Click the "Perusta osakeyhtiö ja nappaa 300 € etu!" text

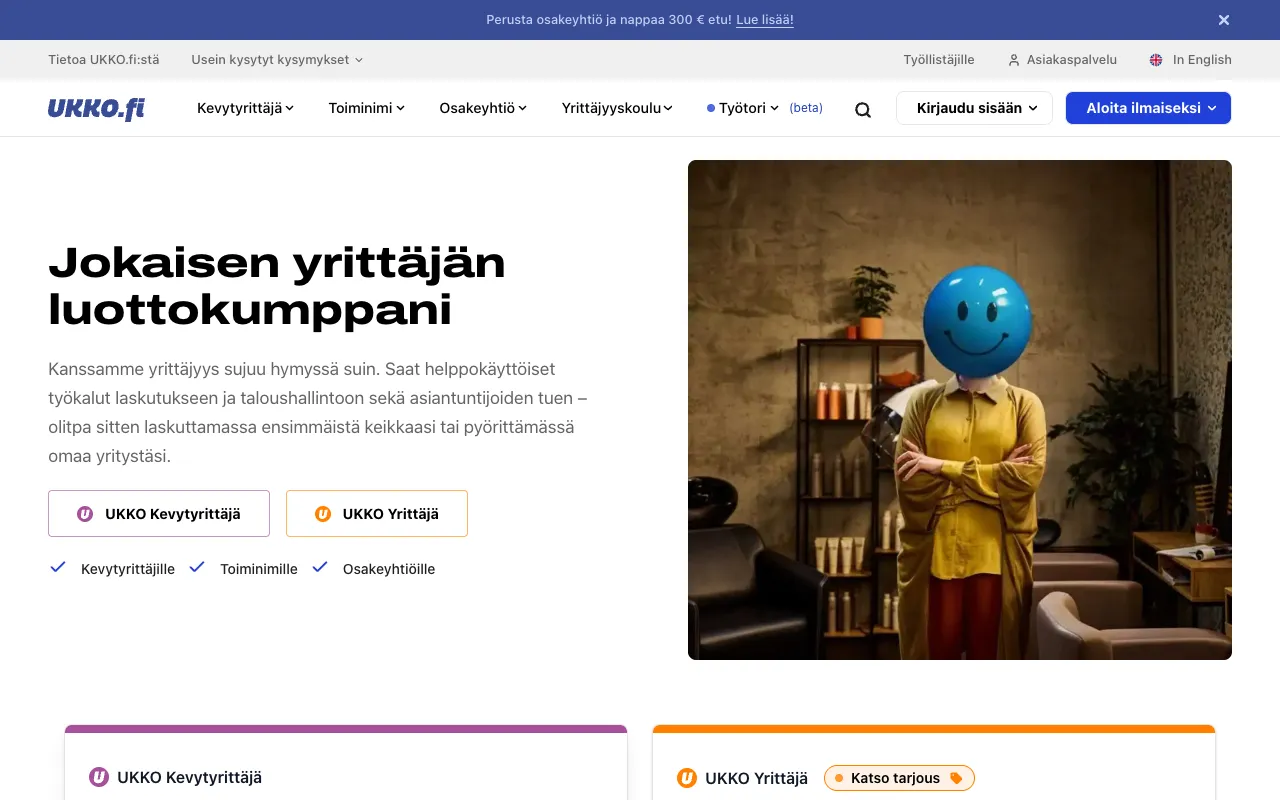click(609, 20)
